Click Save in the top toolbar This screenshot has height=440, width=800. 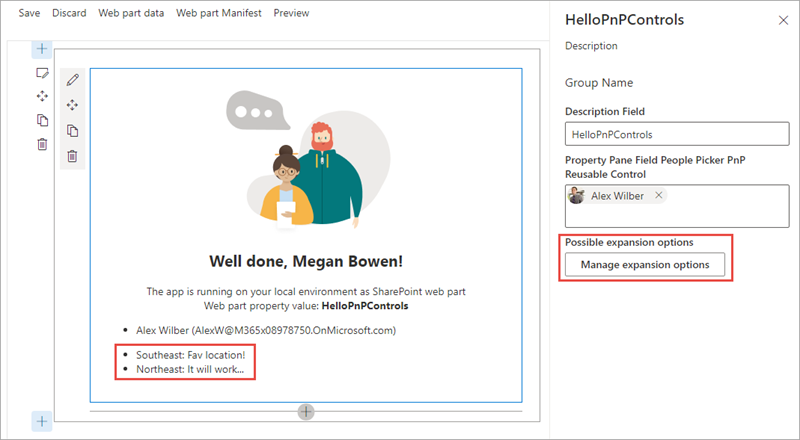[30, 13]
